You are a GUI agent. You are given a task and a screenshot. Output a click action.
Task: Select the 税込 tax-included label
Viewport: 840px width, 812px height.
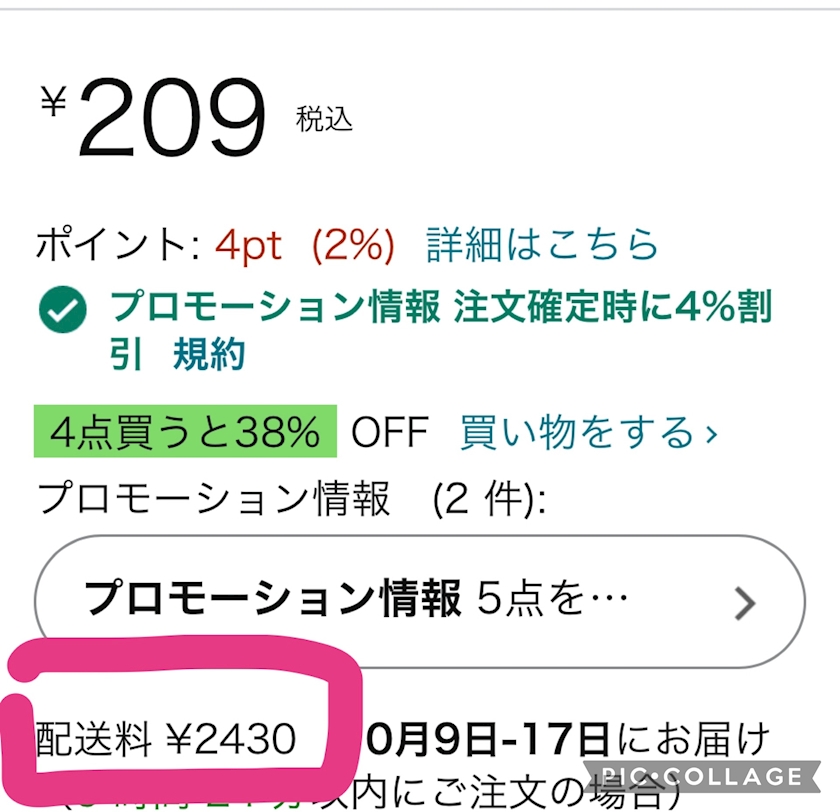coord(324,119)
